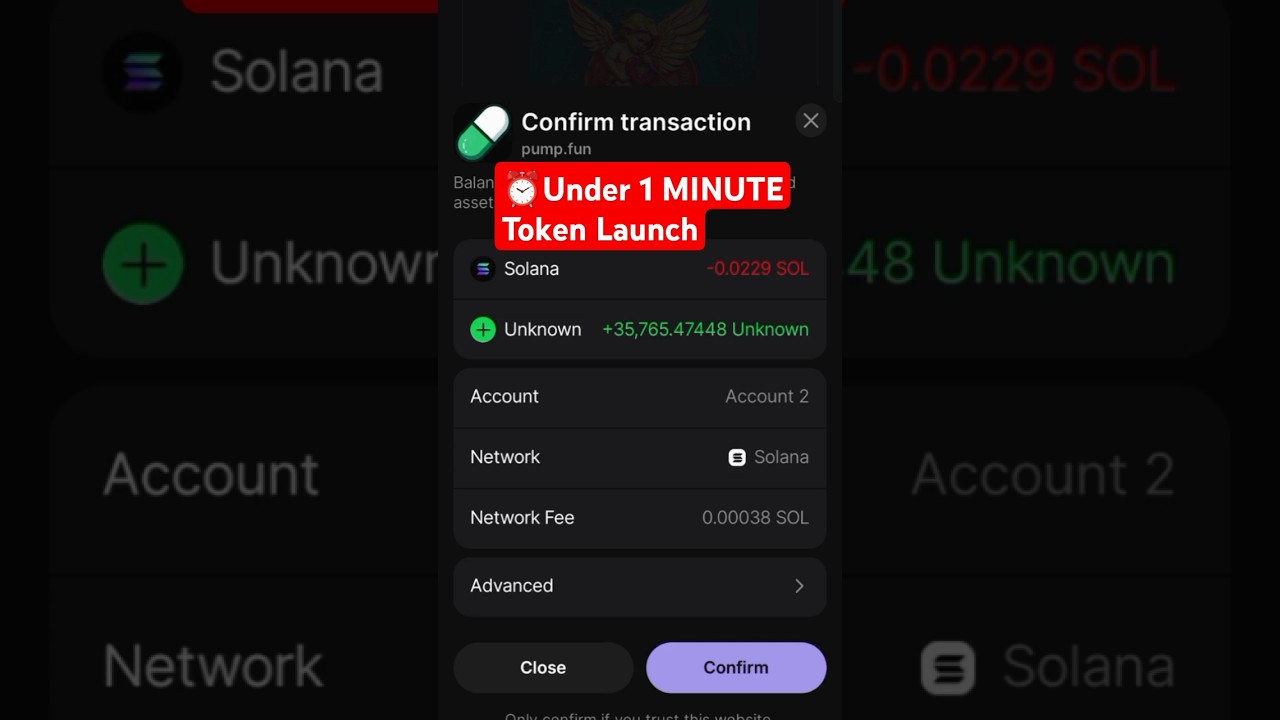Open the pump.fun site link under the title
This screenshot has width=1280, height=720.
(x=556, y=149)
